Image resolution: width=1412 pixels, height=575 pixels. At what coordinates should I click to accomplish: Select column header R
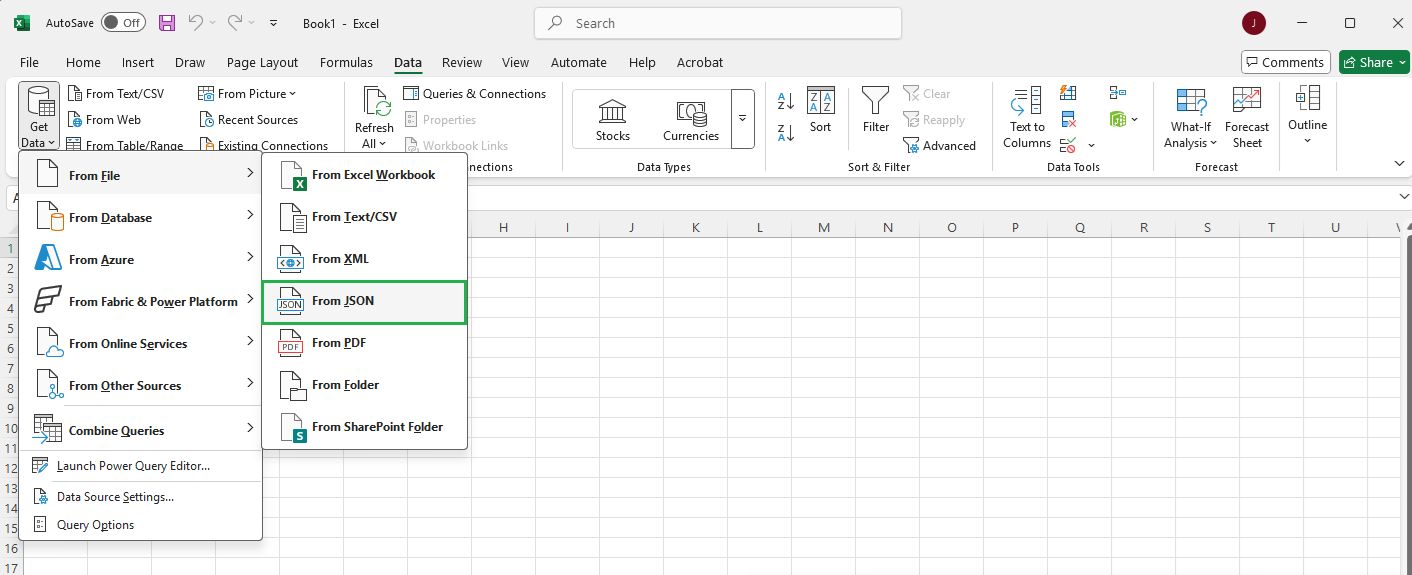pos(1144,228)
